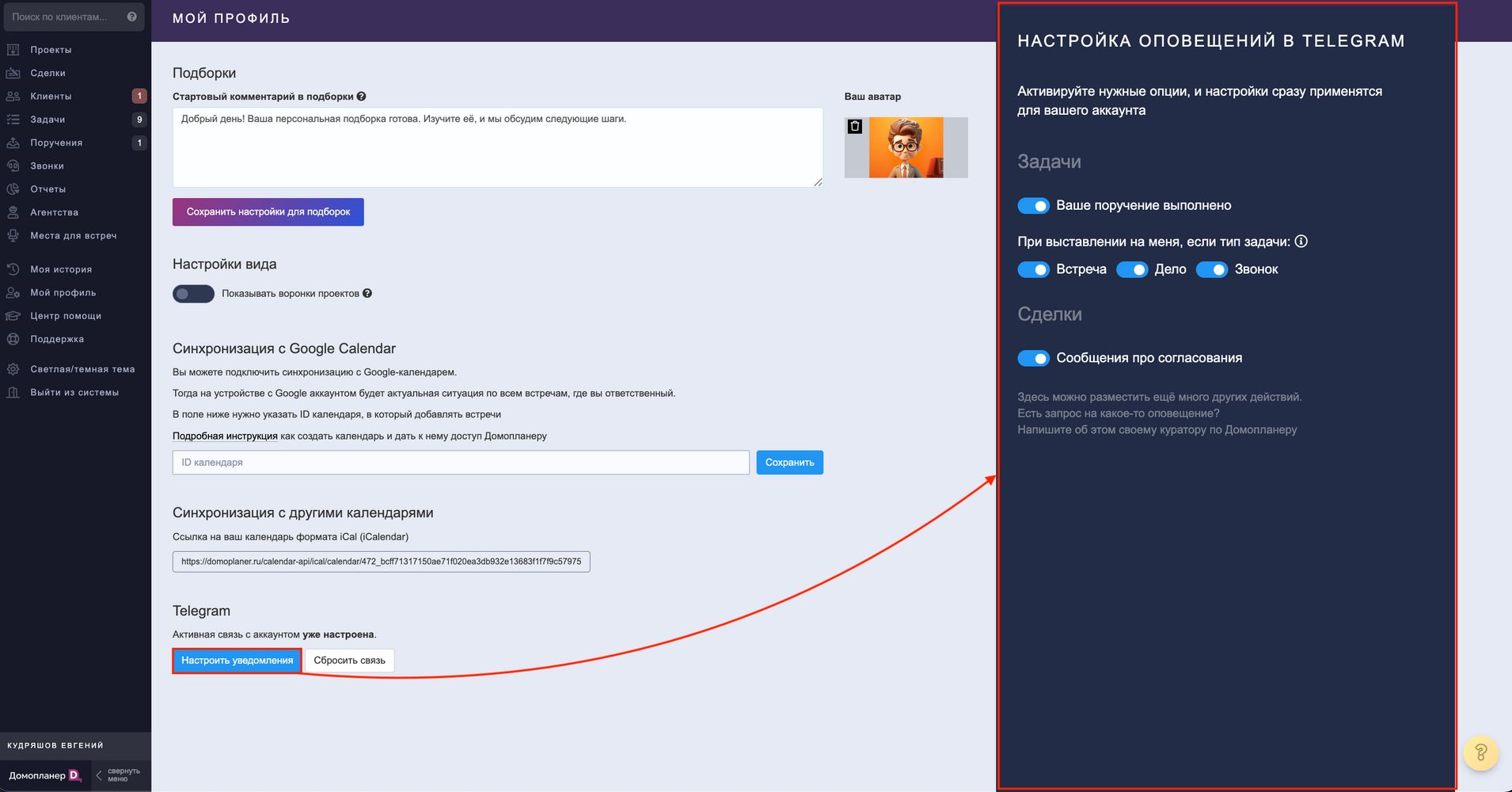Open Отчеты menu item

pyautogui.click(x=47, y=189)
